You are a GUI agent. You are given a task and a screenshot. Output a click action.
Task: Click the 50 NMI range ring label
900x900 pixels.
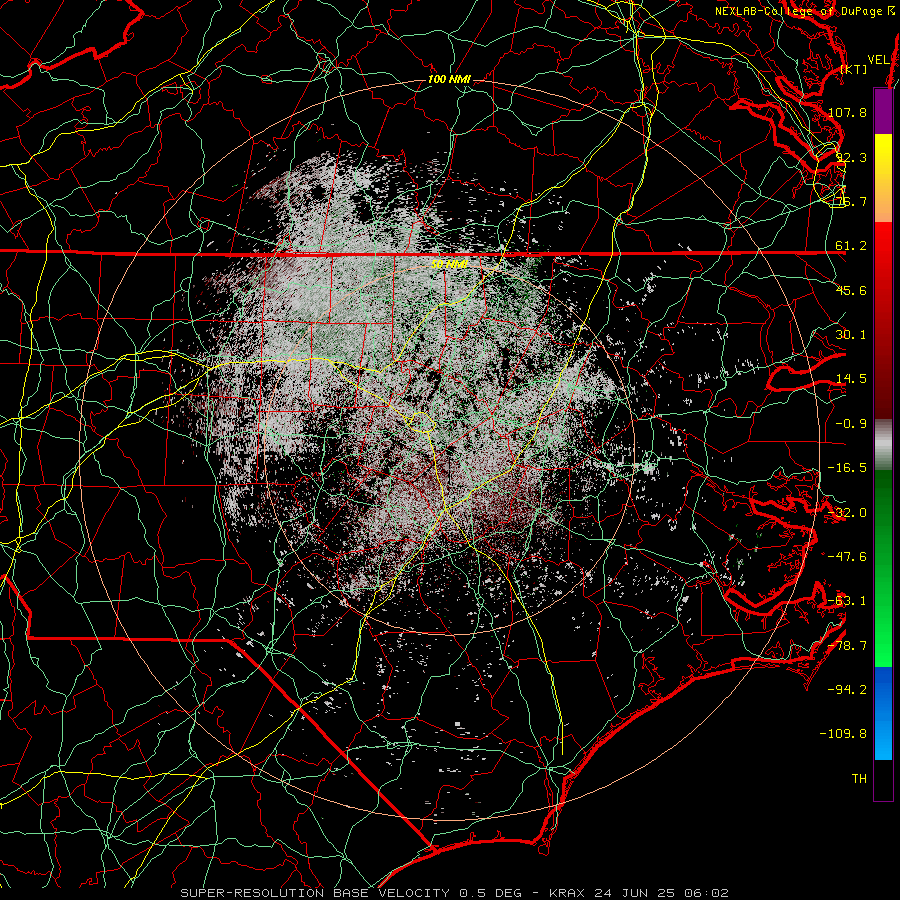[x=449, y=265]
